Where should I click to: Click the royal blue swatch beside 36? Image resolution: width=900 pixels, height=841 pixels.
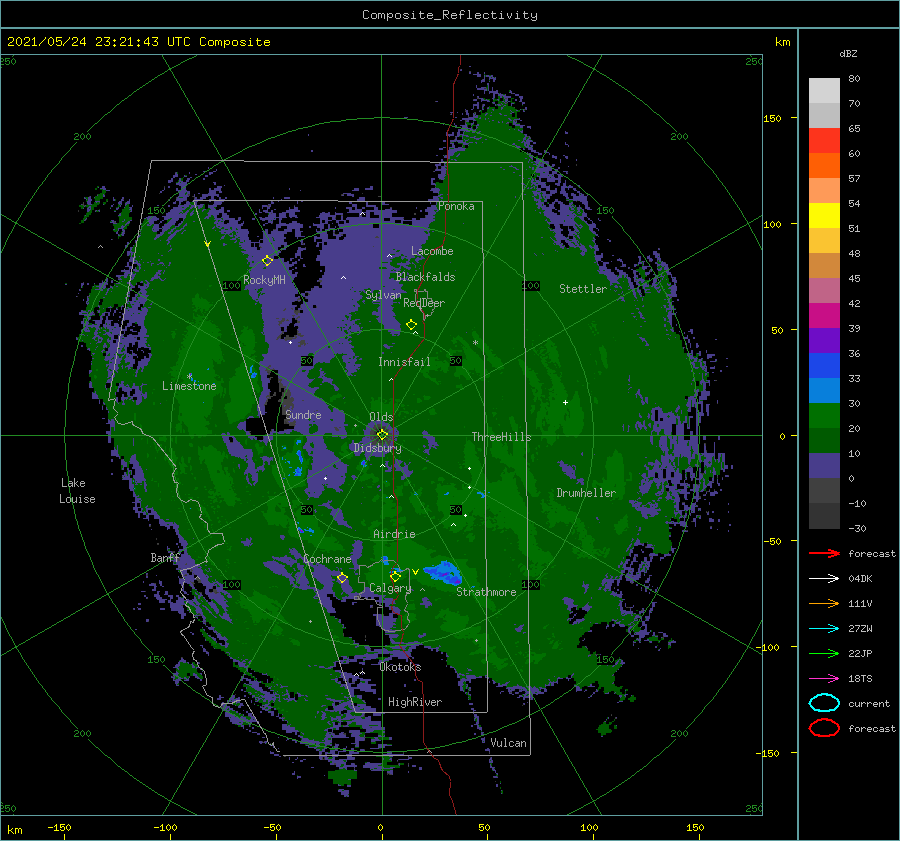tap(824, 366)
